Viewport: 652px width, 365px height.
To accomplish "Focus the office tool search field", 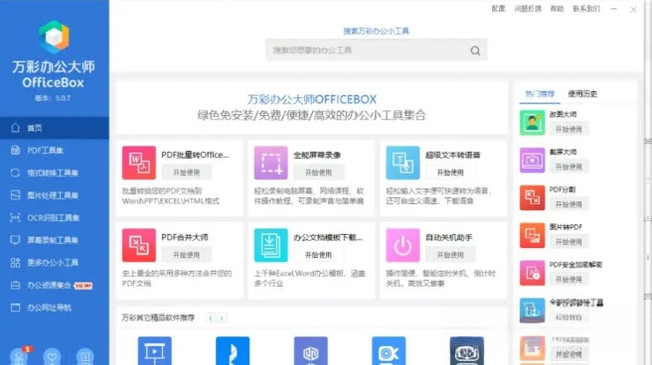I will tap(376, 50).
